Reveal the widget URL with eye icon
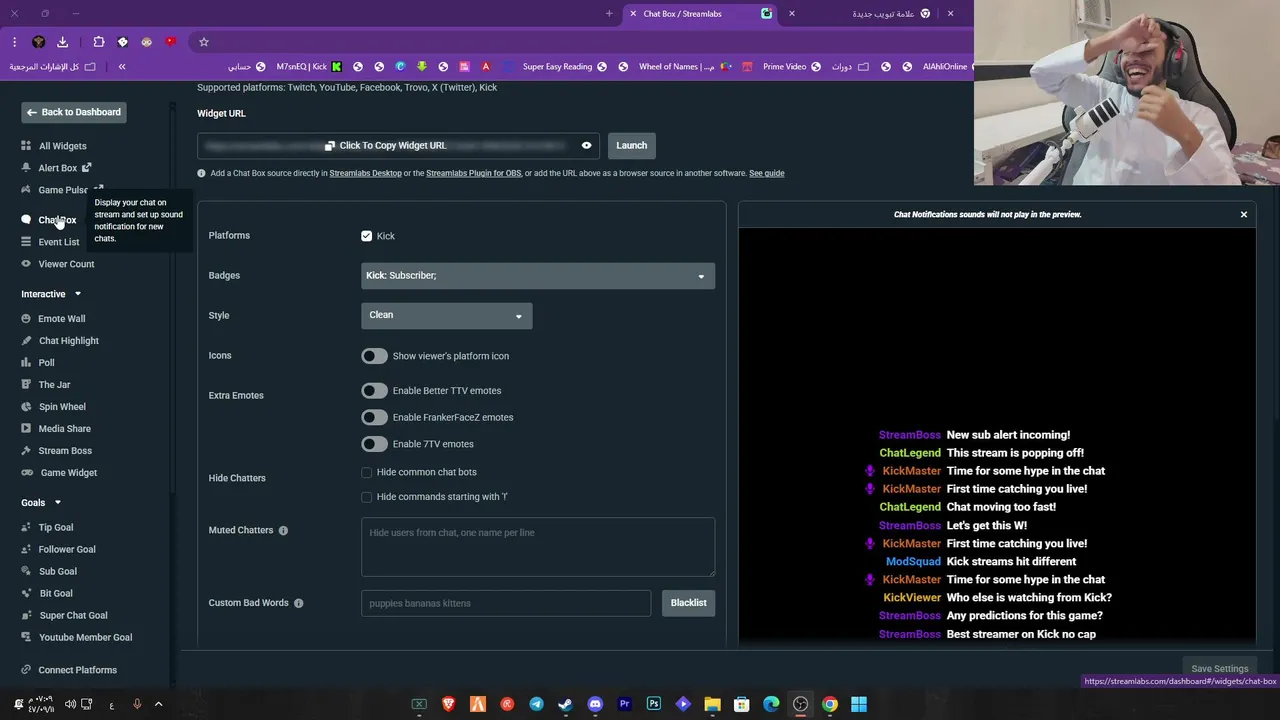 [x=587, y=146]
